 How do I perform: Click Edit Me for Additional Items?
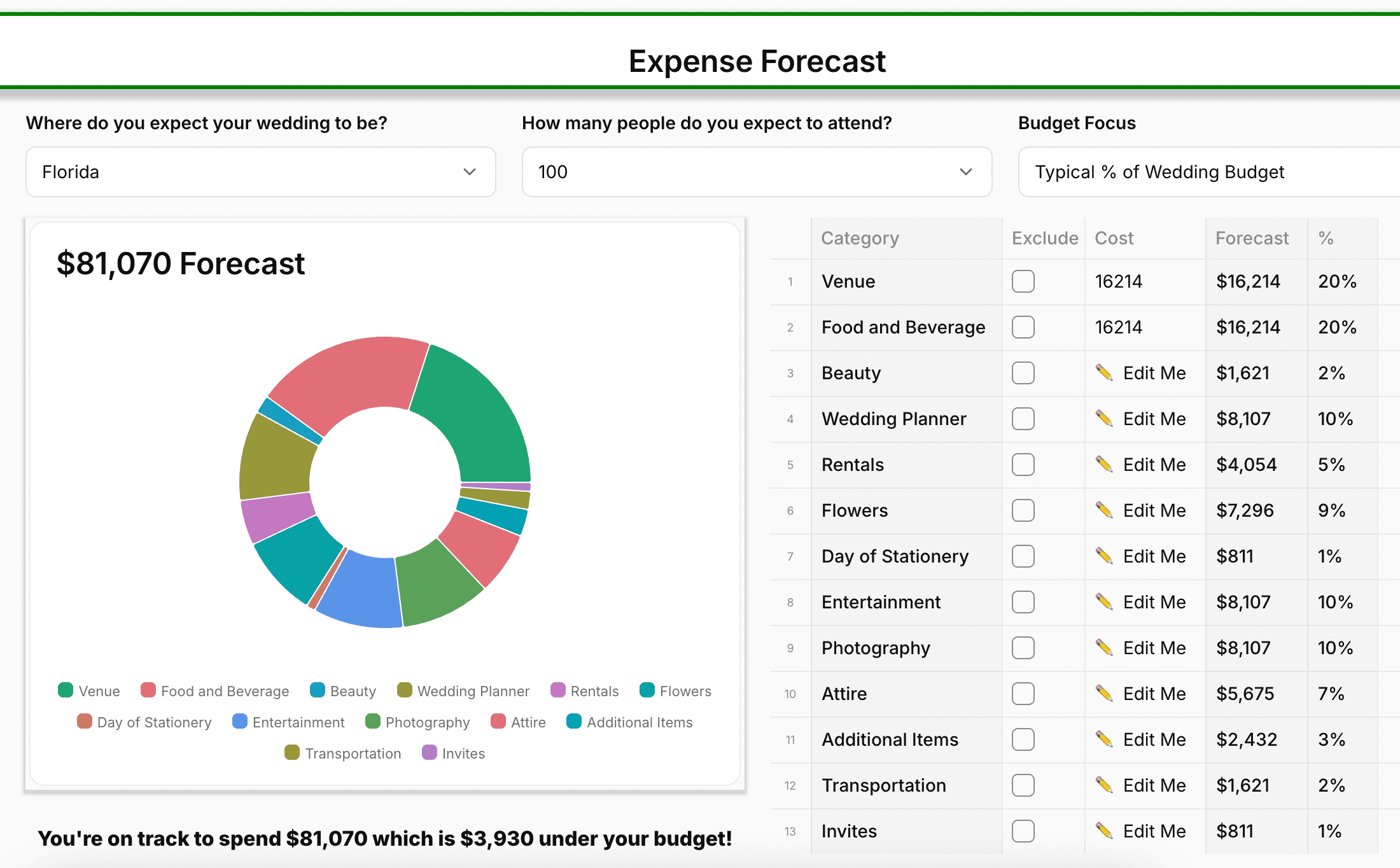[1154, 739]
